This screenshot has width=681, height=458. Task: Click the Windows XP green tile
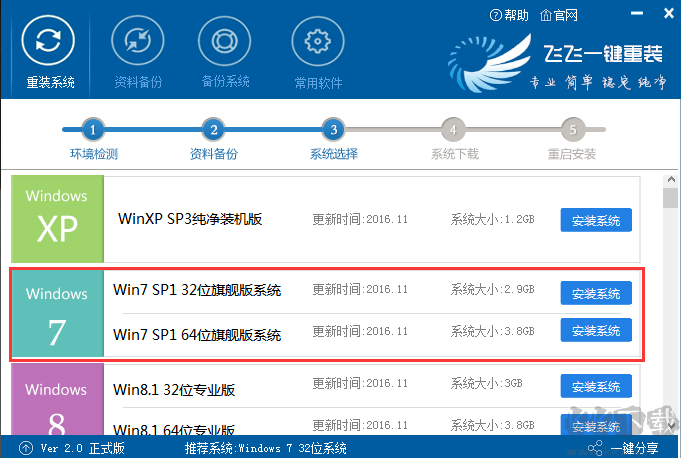(x=57, y=218)
